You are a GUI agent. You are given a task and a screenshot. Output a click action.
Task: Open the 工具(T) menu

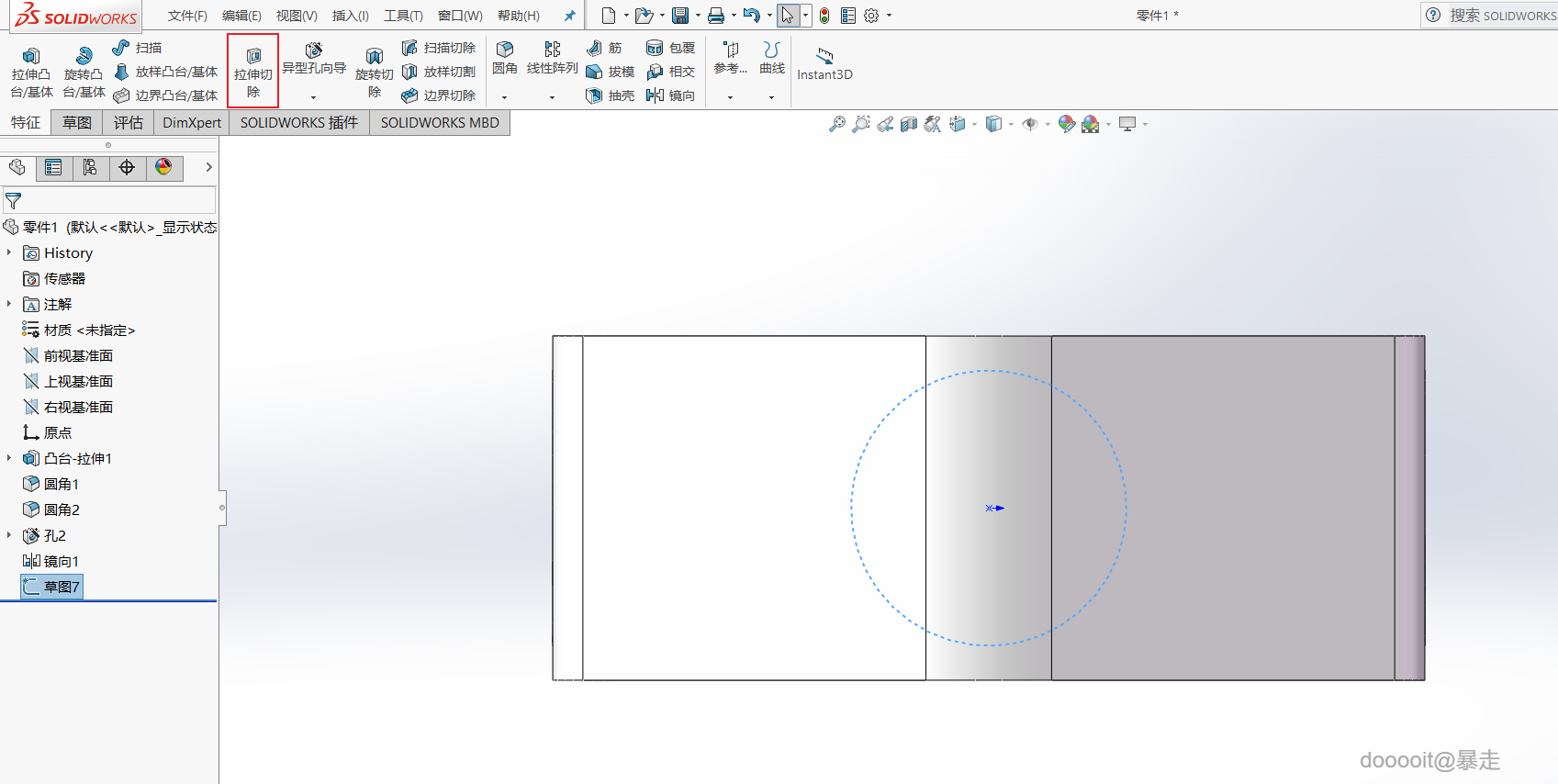(403, 16)
